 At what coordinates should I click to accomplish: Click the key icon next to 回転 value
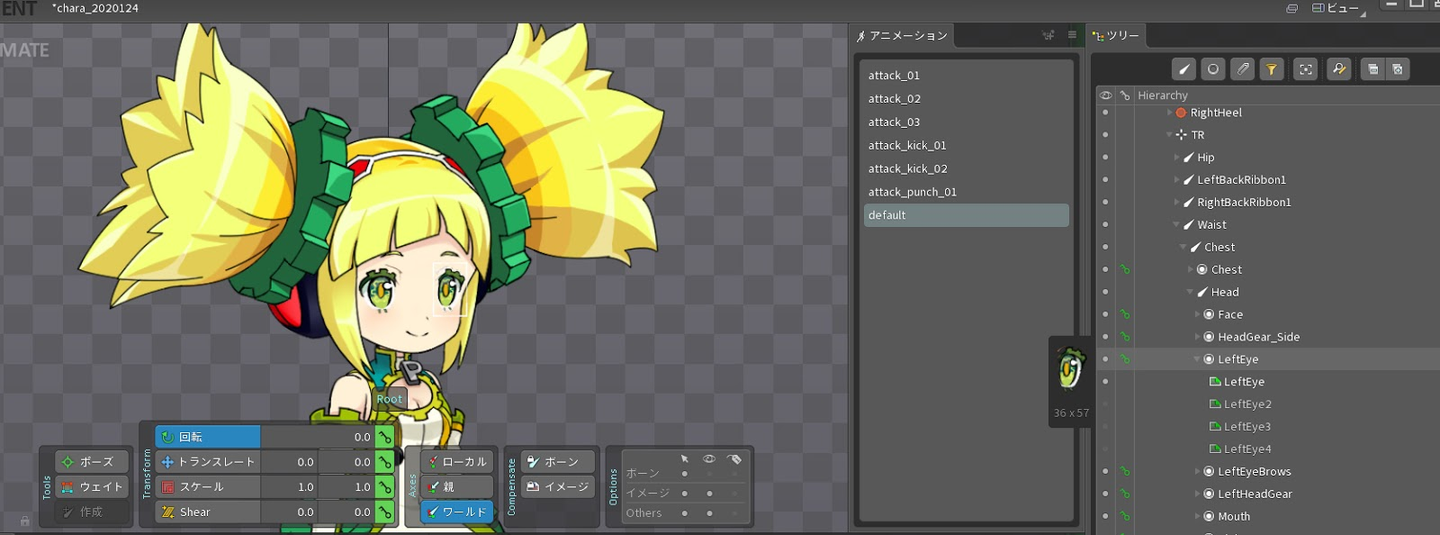tap(384, 437)
